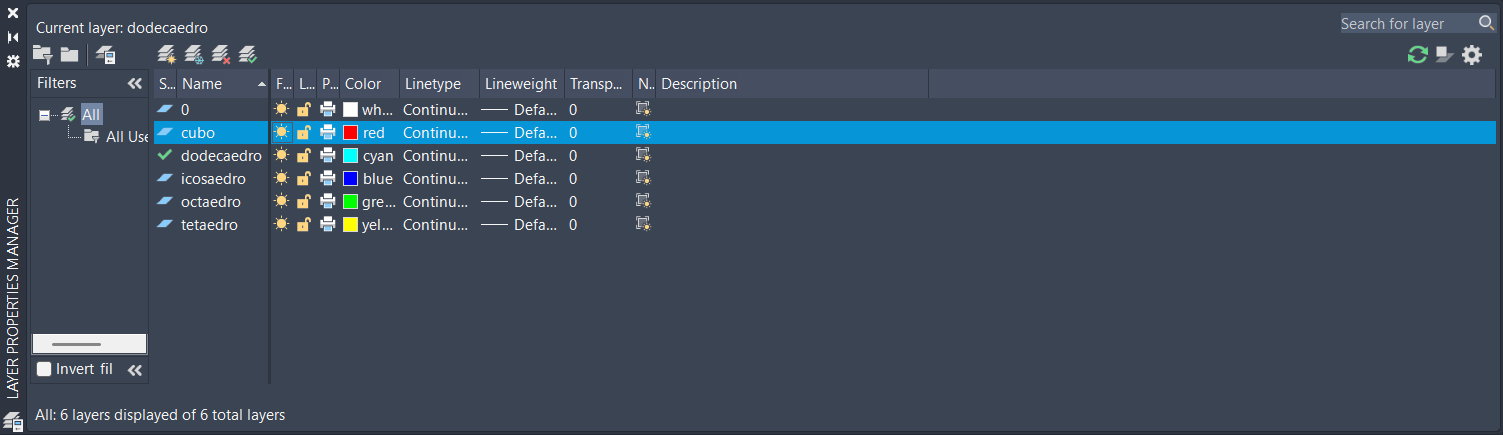Freeze the icosaedro layer via sun icon
This screenshot has height=435, width=1503.
pos(282,179)
